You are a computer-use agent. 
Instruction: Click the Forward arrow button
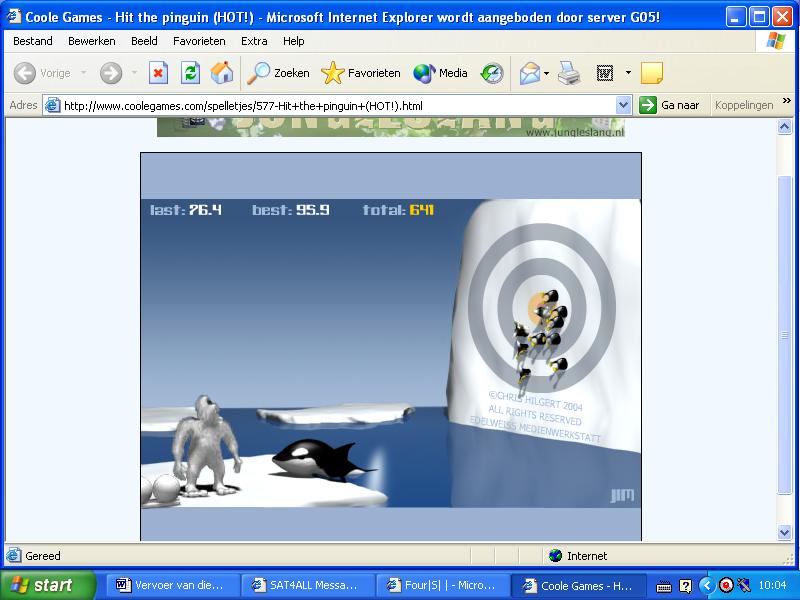pyautogui.click(x=111, y=73)
